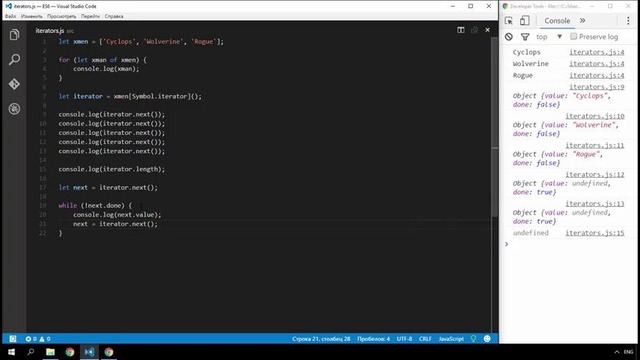This screenshot has height=360, width=640.
Task: Click the inspect element icon in DevTools
Action: click(x=509, y=20)
